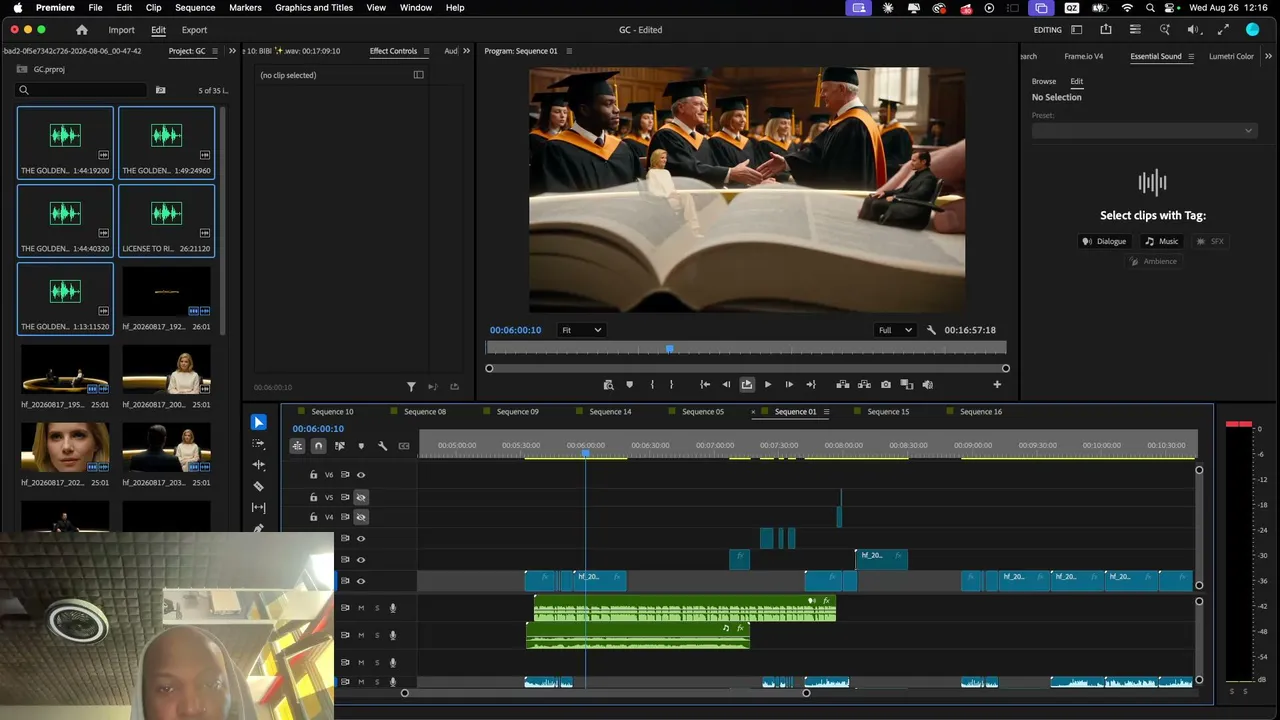Select the Track Select Forward tool

259,444
